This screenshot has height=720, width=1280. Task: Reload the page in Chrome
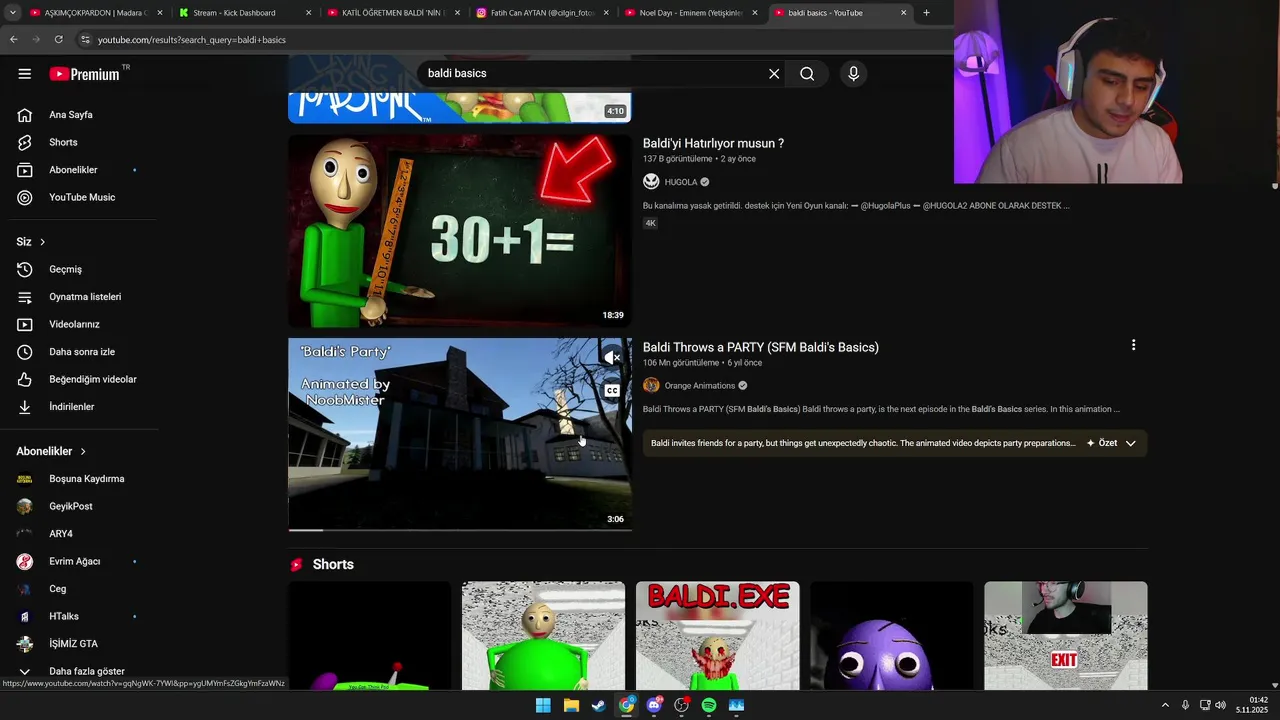(58, 40)
